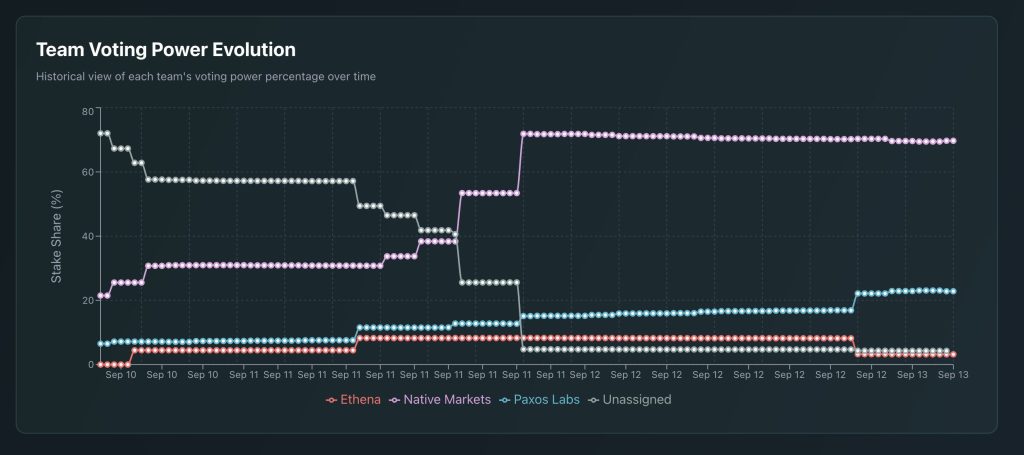Screen dimensions: 1024x455
Task: Click the first Paxos Labs data point
Action: coord(100,344)
